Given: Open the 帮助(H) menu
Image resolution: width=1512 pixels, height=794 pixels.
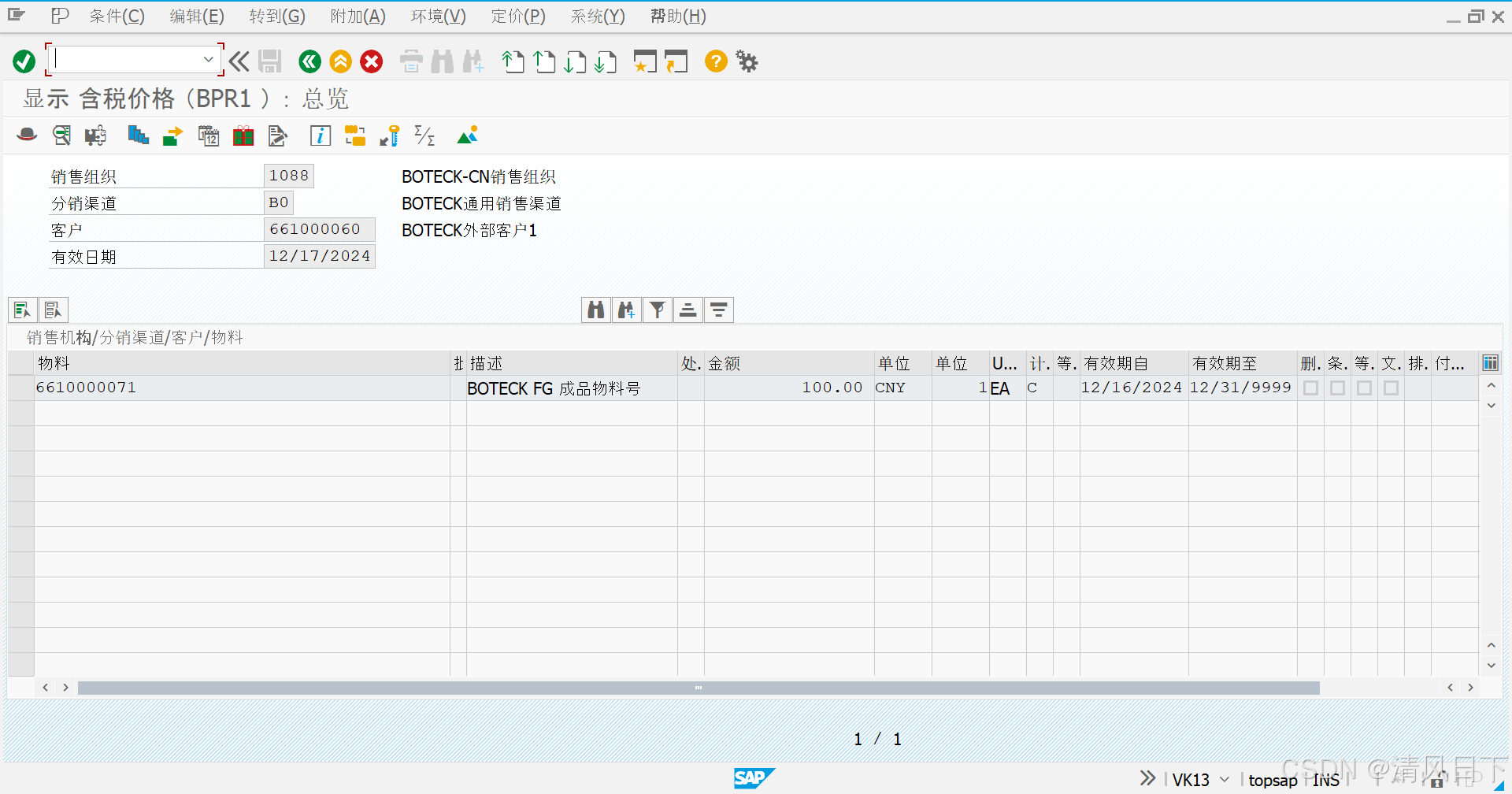Looking at the screenshot, I should (678, 16).
